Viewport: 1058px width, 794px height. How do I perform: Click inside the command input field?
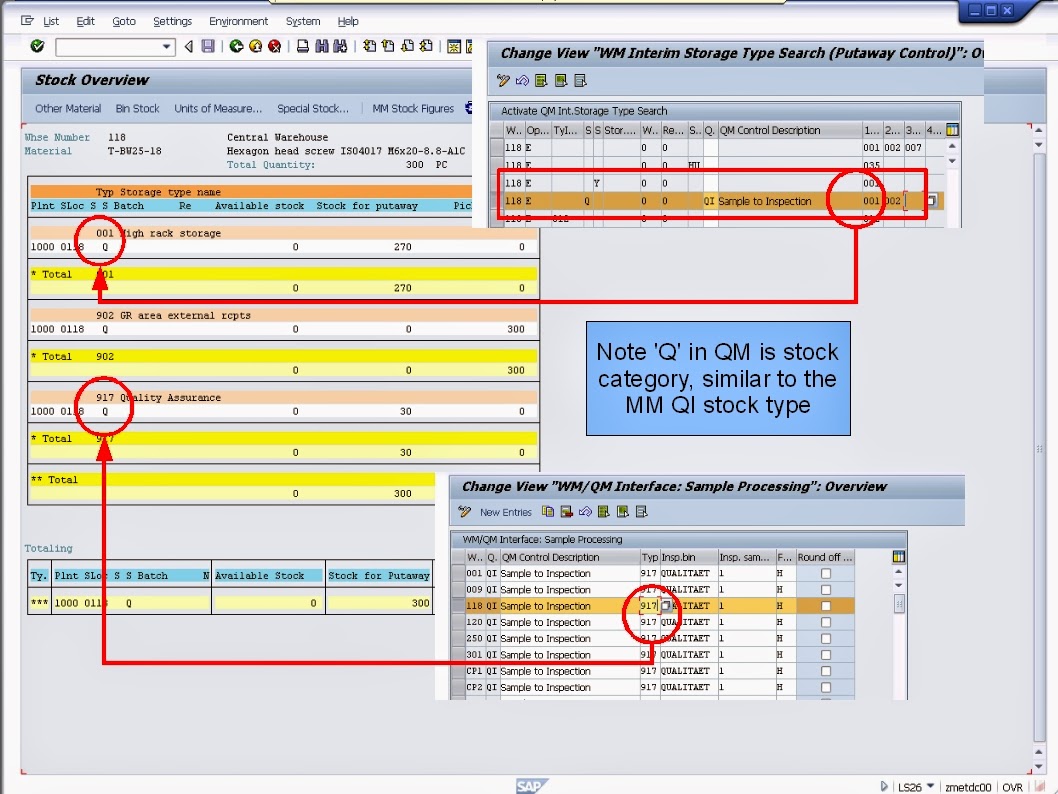(110, 46)
